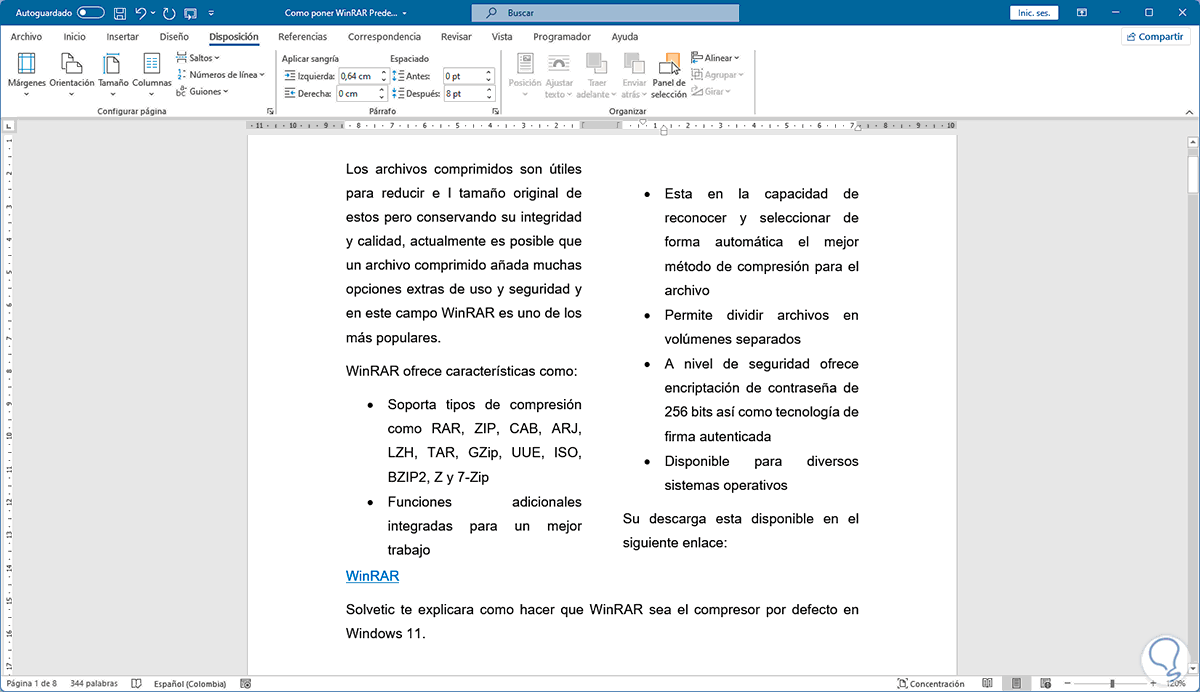Decrease the Derecha indent with down arrow
The height and width of the screenshot is (692, 1200).
coord(383,97)
